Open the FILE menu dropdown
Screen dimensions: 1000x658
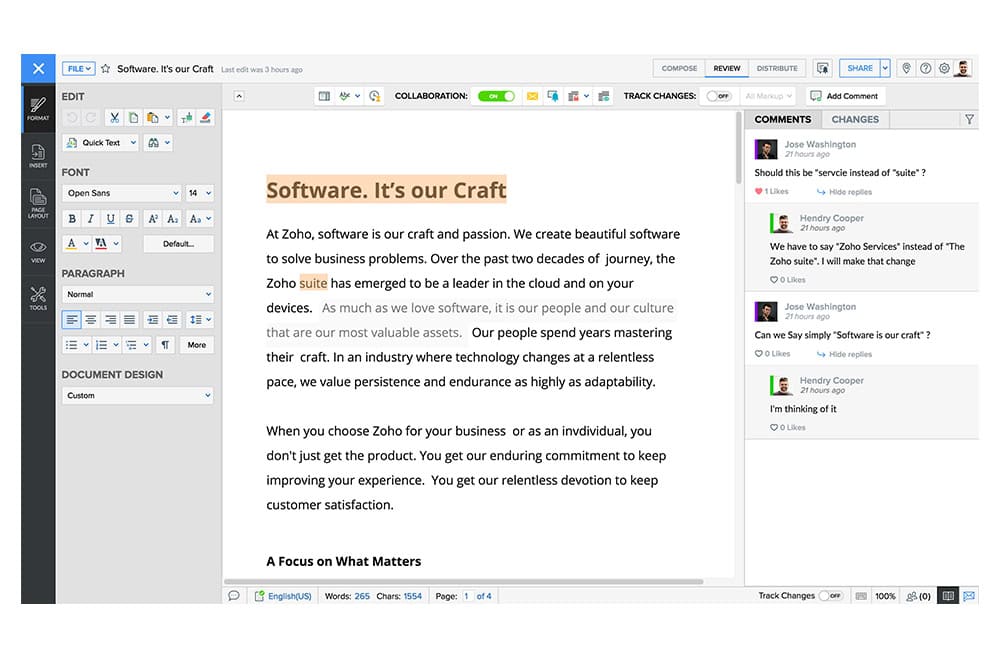pyautogui.click(x=78, y=69)
